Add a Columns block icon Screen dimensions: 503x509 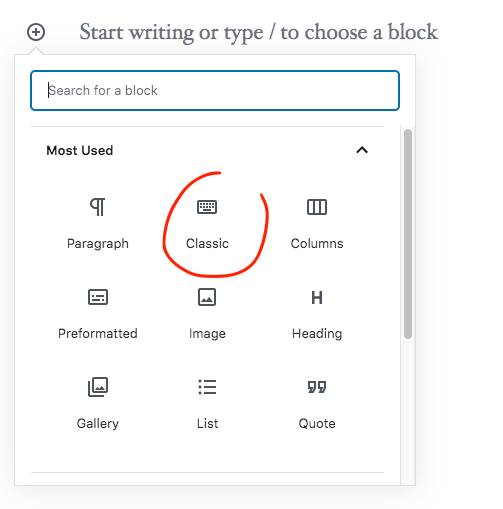point(317,207)
